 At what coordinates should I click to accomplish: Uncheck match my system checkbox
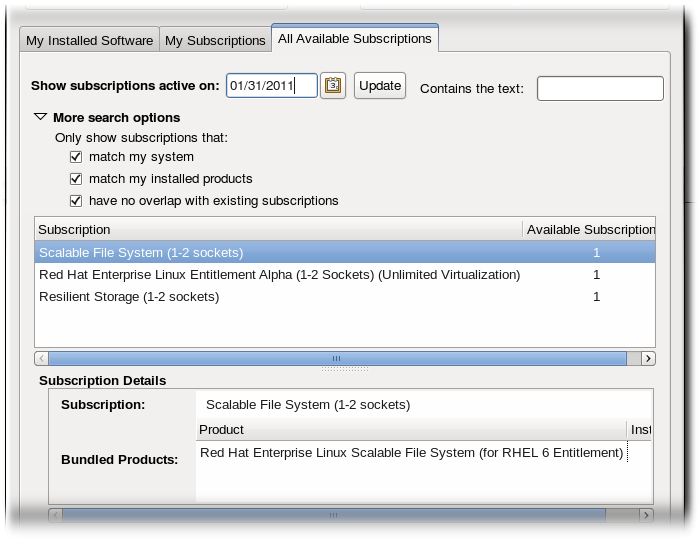point(76,157)
